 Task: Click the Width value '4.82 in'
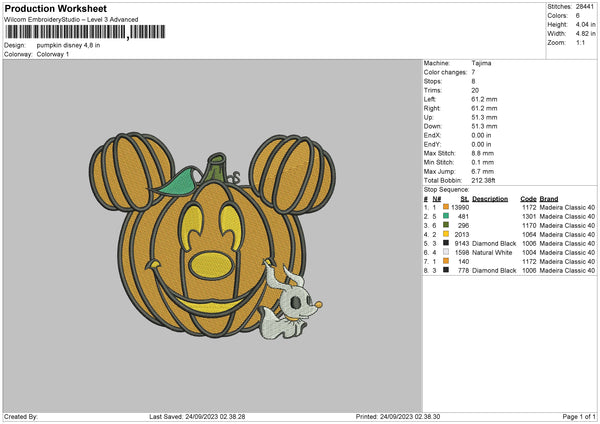585,33
